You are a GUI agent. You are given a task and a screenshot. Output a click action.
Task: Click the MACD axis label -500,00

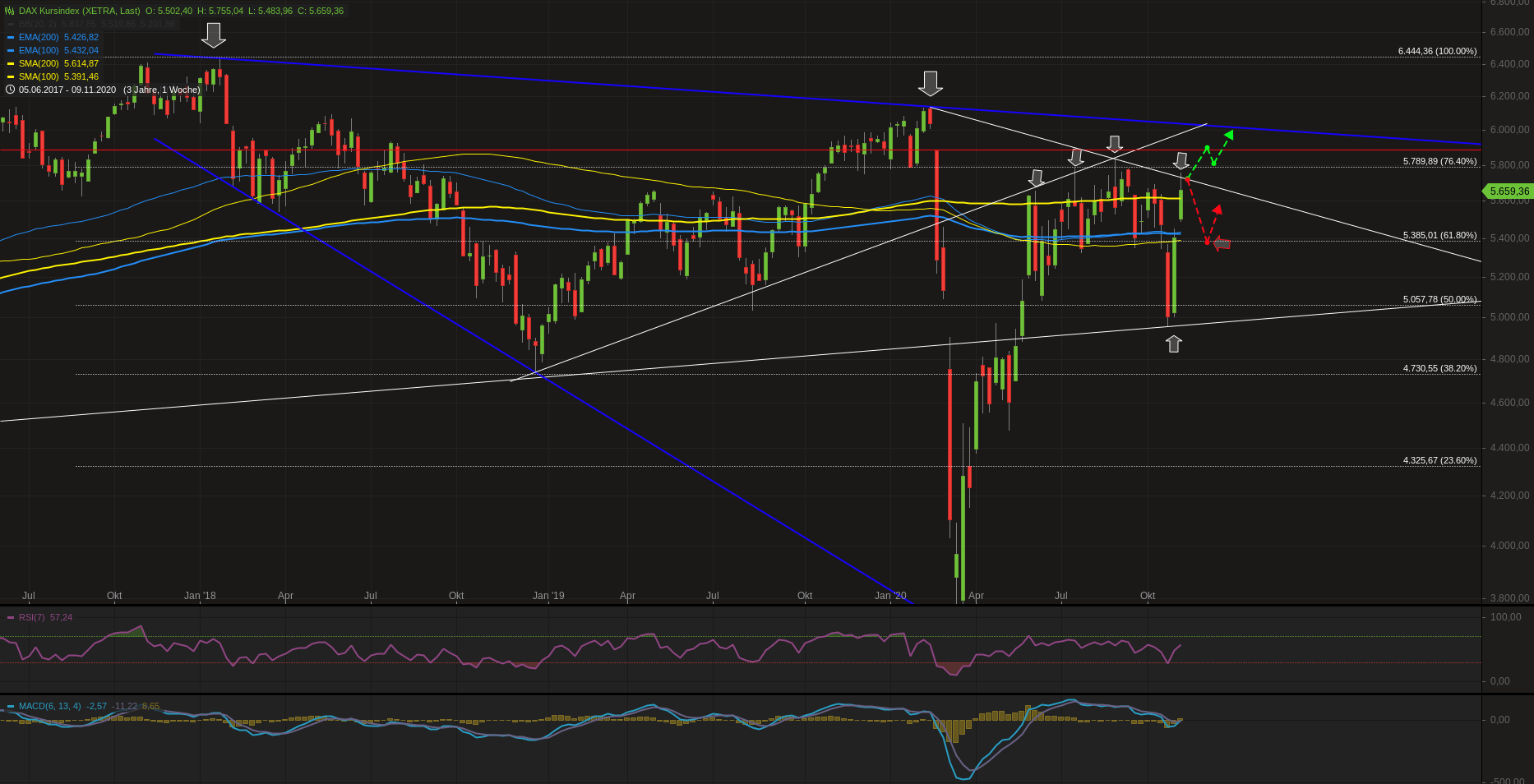point(1508,781)
